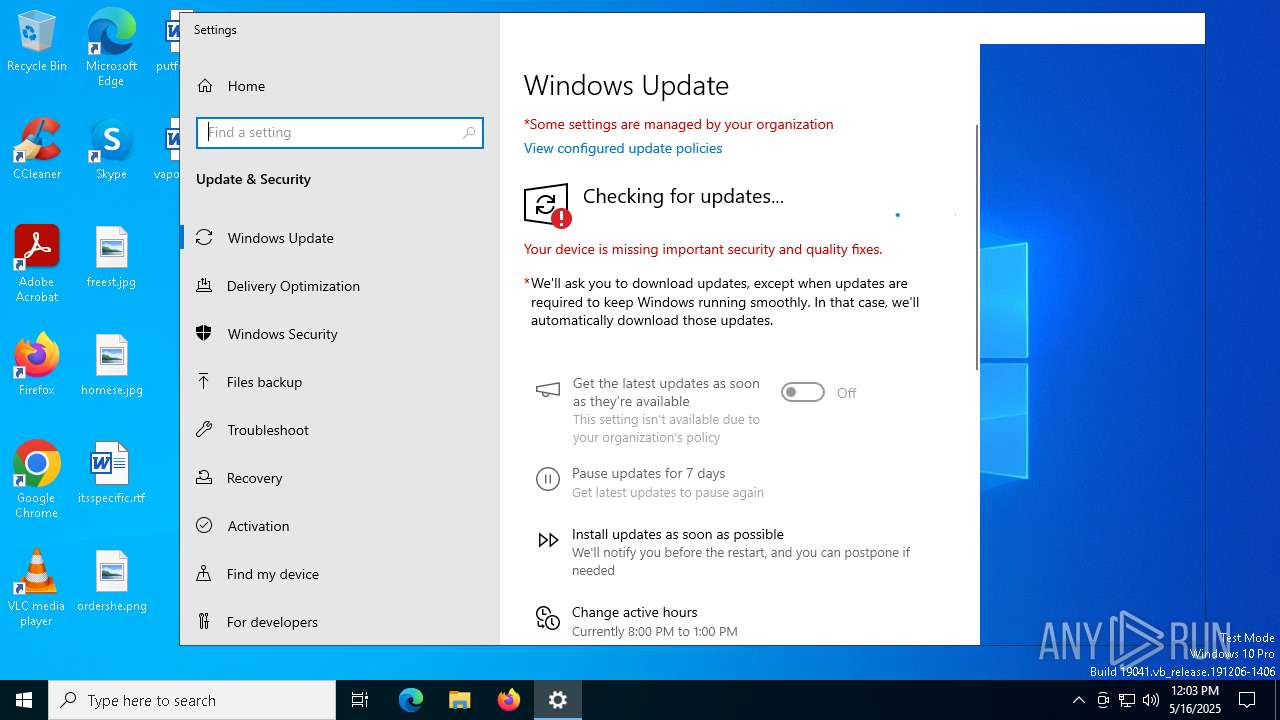Click the taskbar Type here to search box

tap(192, 700)
